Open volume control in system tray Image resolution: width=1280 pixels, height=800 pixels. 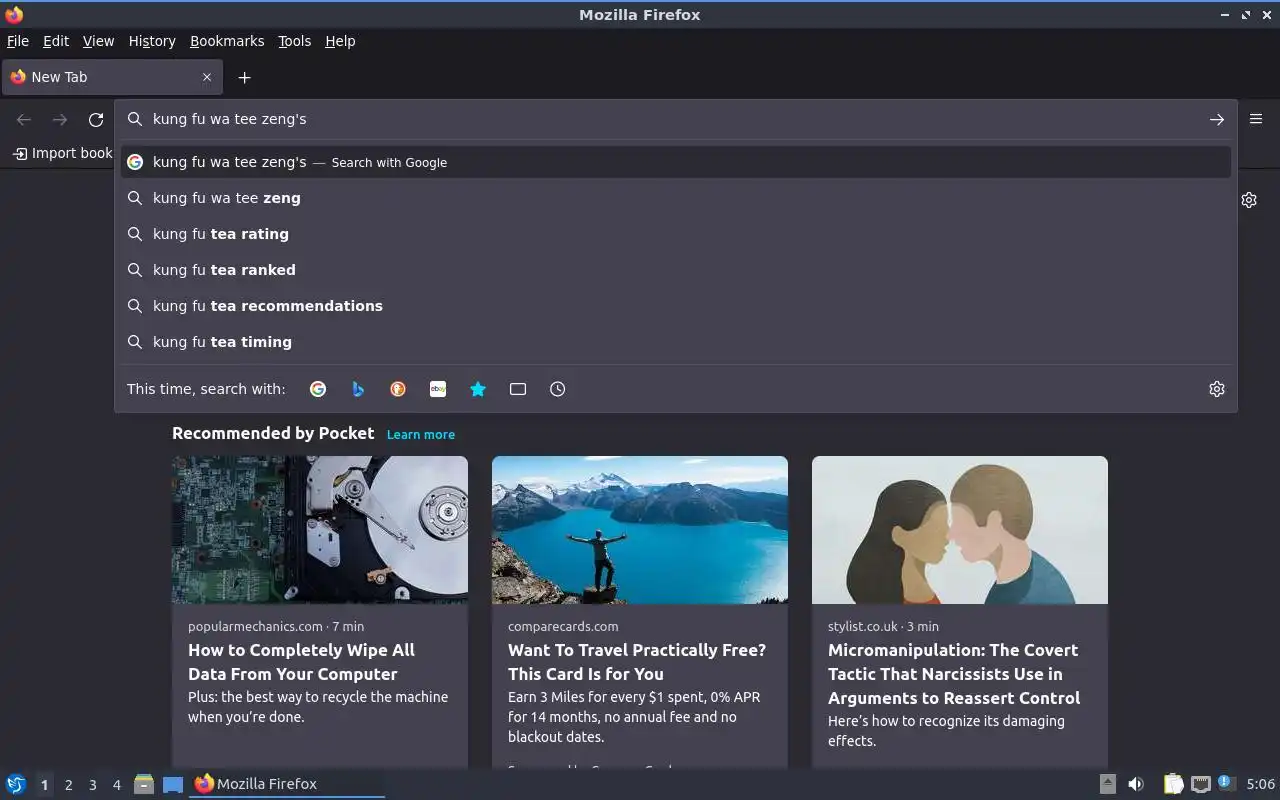pyautogui.click(x=1135, y=784)
